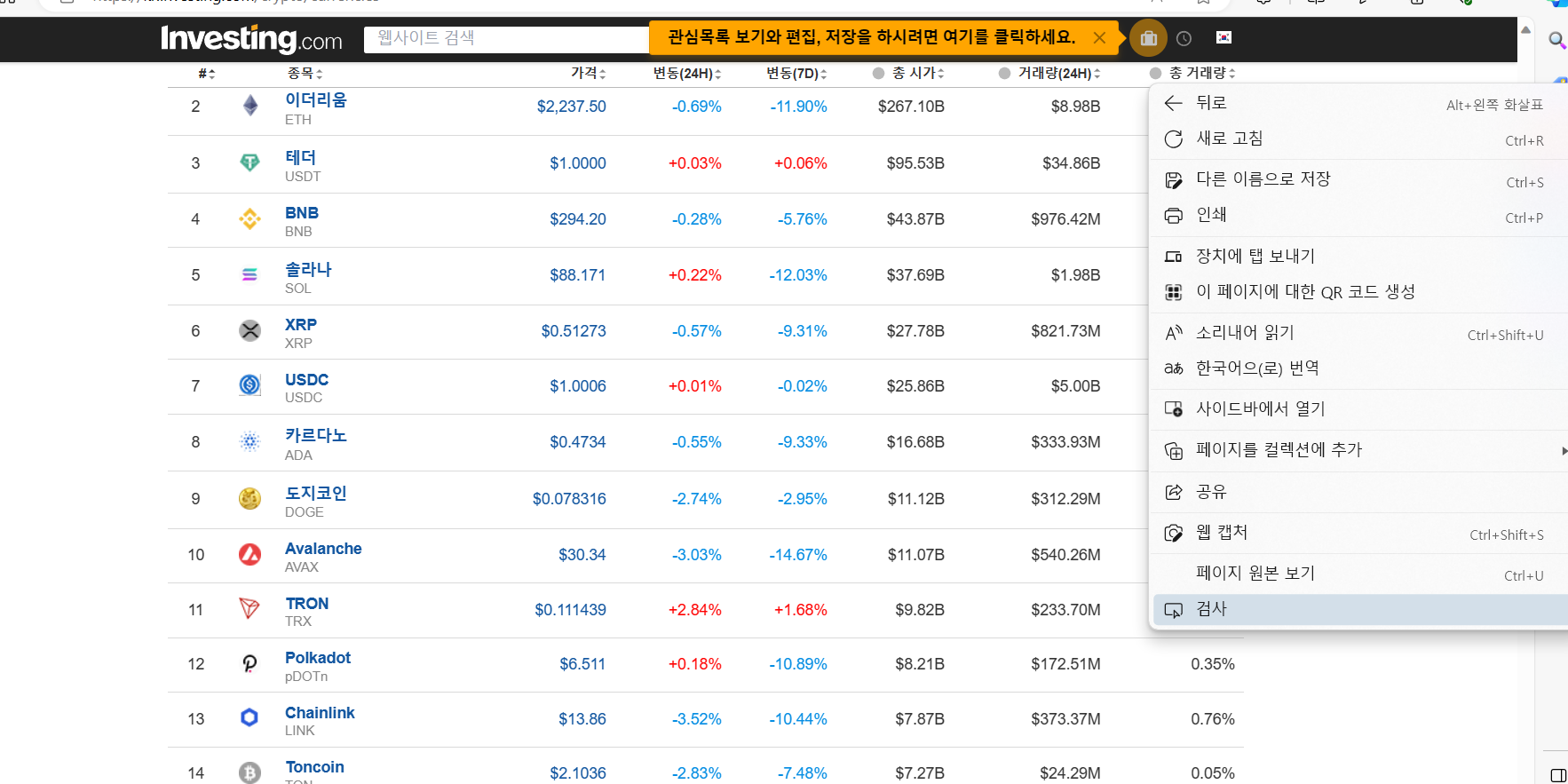Select 소리내어 읽기 menu item

point(1358,332)
